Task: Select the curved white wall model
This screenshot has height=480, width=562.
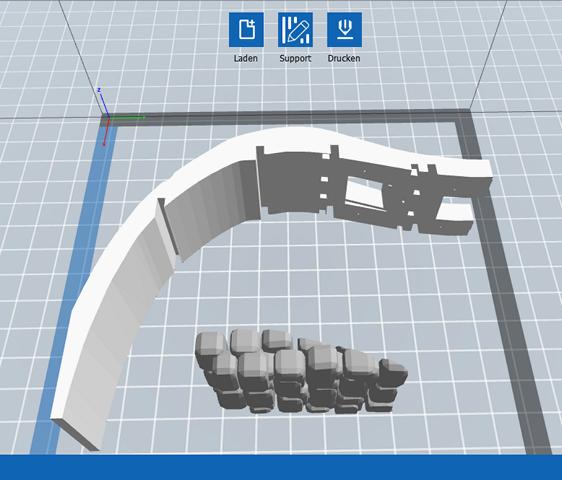Action: click(118, 287)
